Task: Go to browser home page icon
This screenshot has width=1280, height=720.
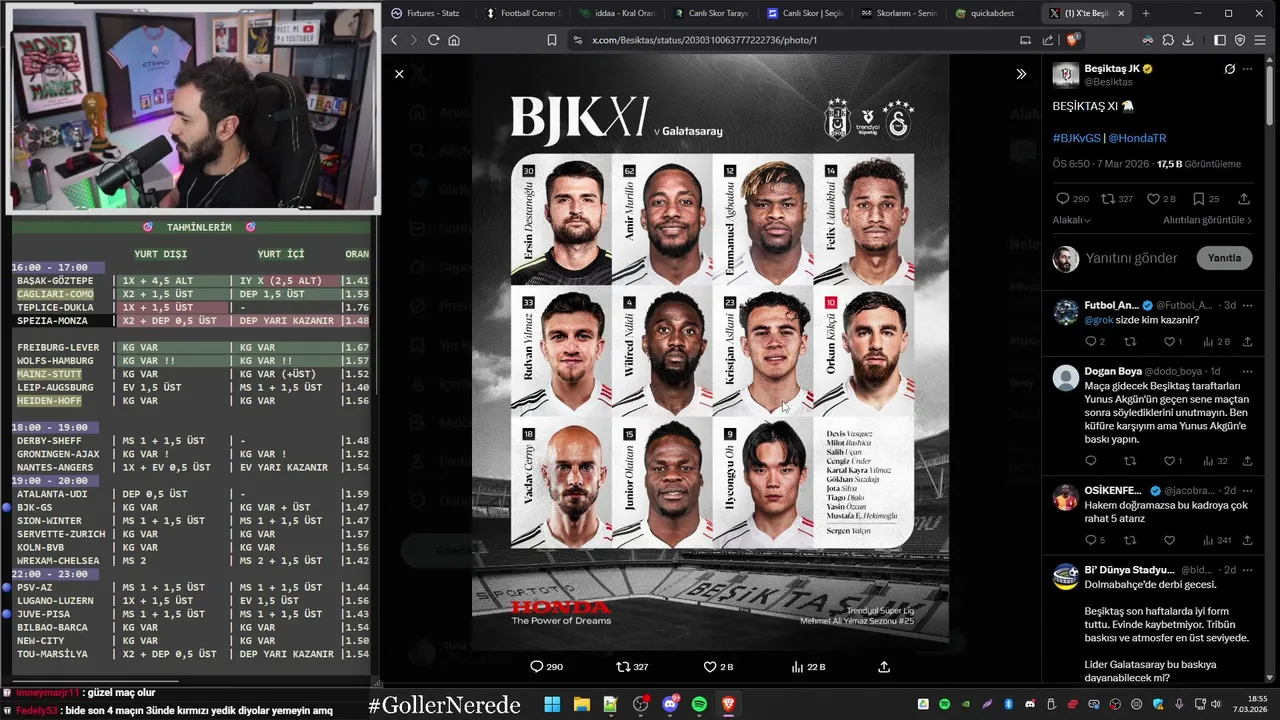Action: [454, 40]
